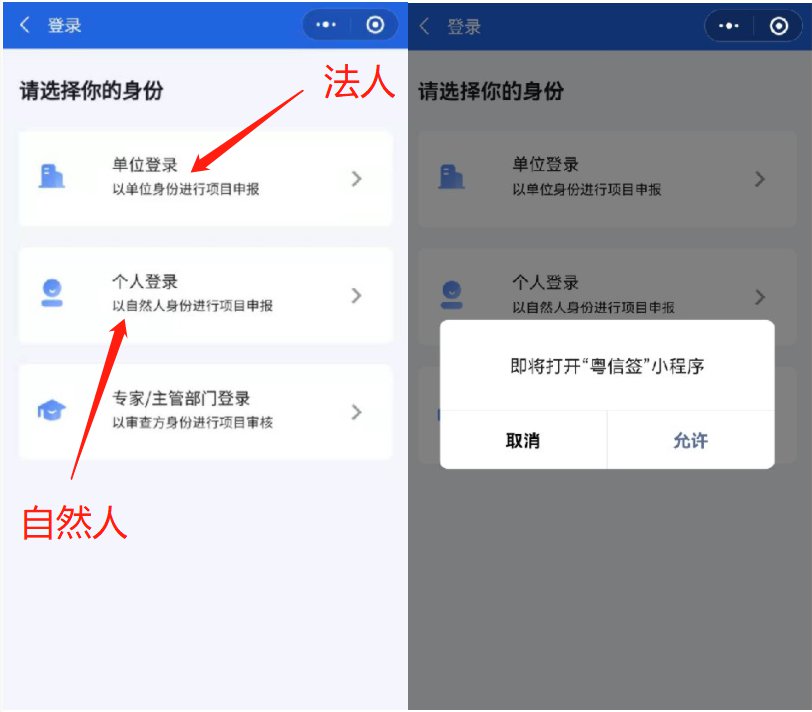This screenshot has width=812, height=712.
Task: Tap the dimmed 单位登录 chevron on right screen
Action: (x=760, y=179)
